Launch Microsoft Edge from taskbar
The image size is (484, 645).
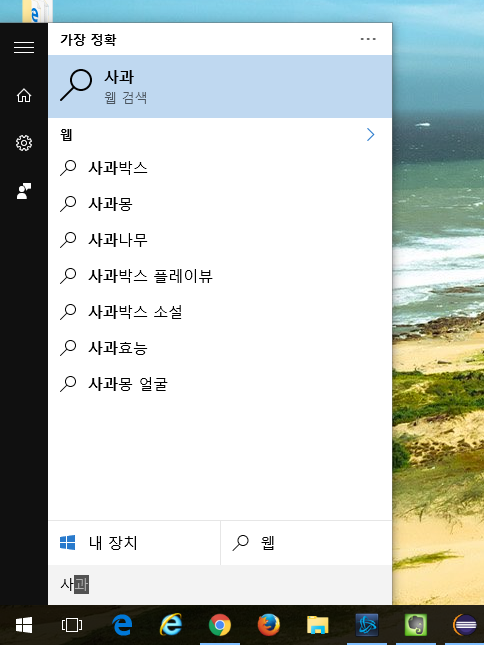point(122,626)
